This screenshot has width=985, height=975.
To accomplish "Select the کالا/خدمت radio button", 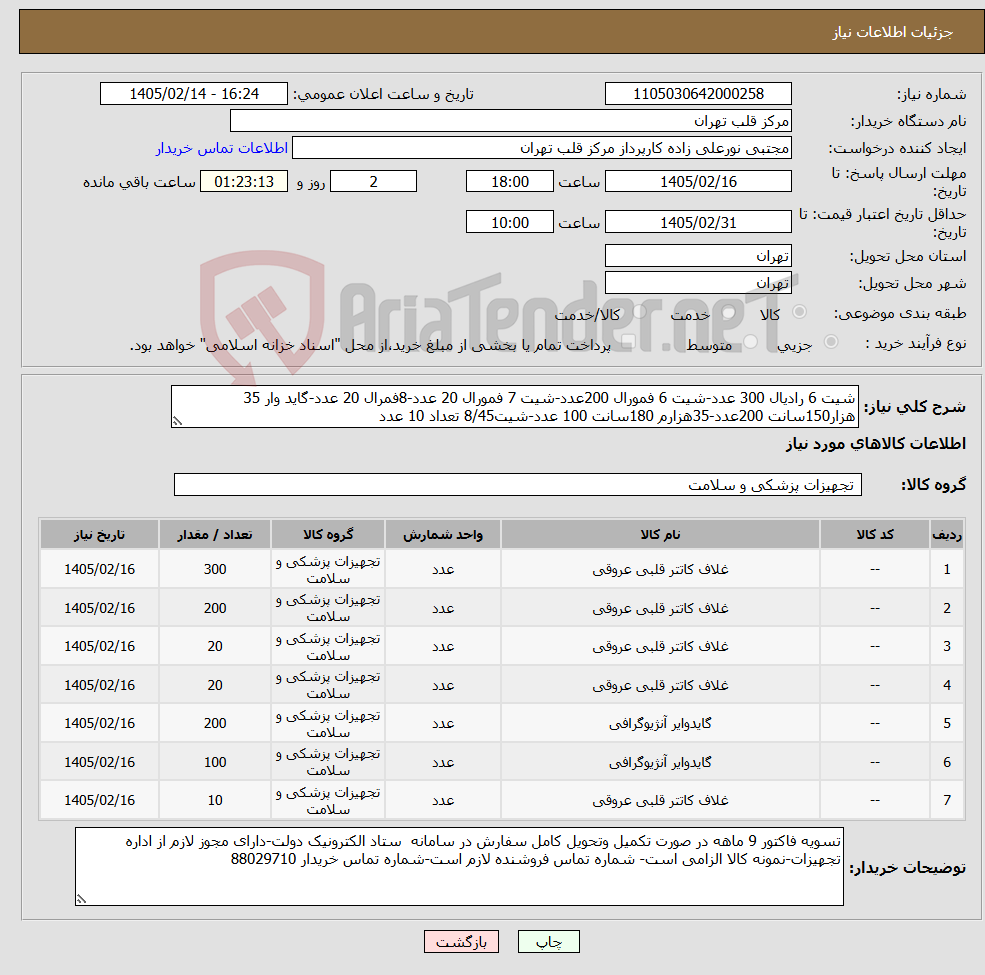I will tap(639, 312).
